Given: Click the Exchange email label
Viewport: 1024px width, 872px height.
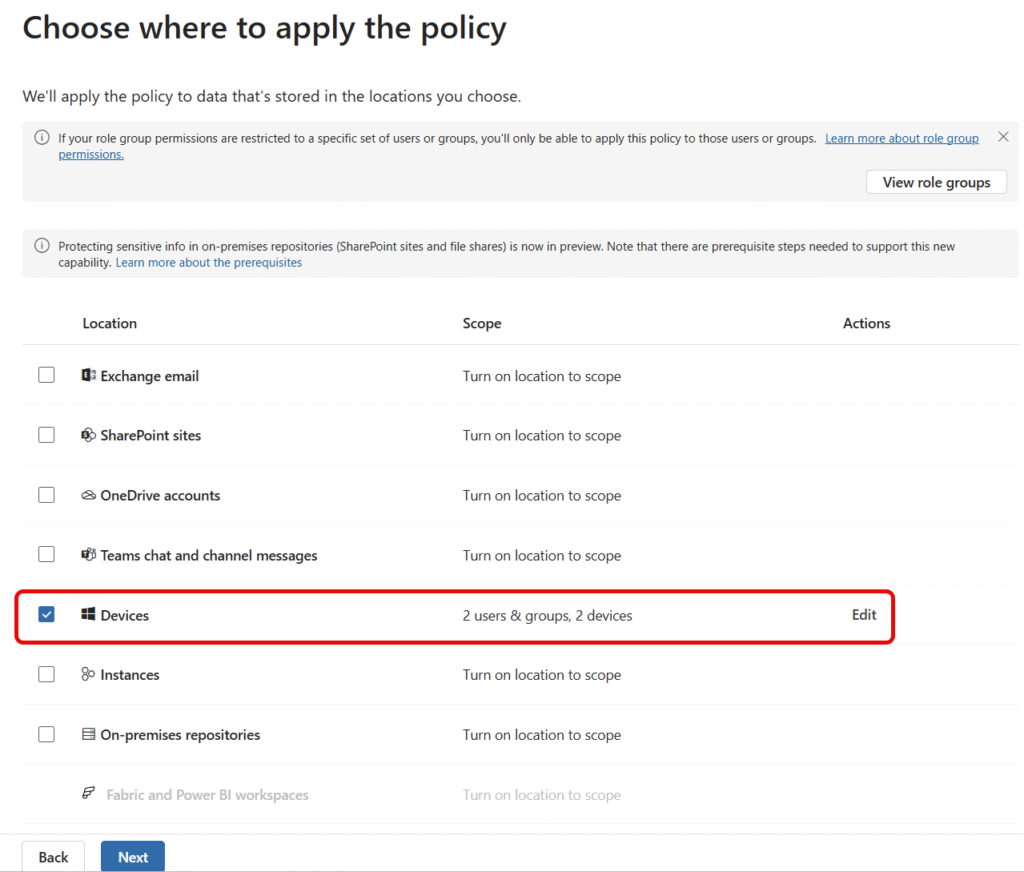Looking at the screenshot, I should (x=150, y=376).
